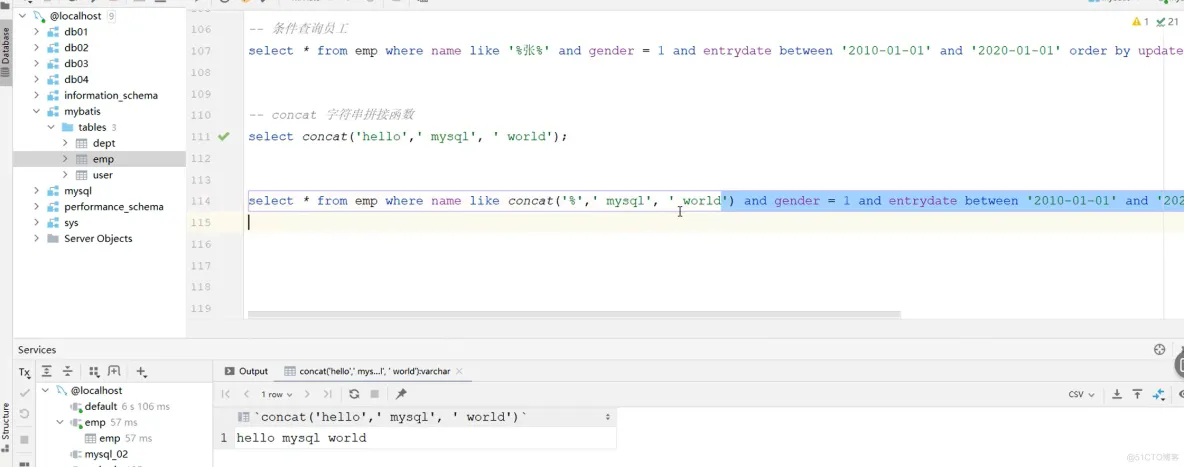This screenshot has width=1184, height=467.
Task: Select the db04 schema in tree
Action: pyautogui.click(x=76, y=79)
